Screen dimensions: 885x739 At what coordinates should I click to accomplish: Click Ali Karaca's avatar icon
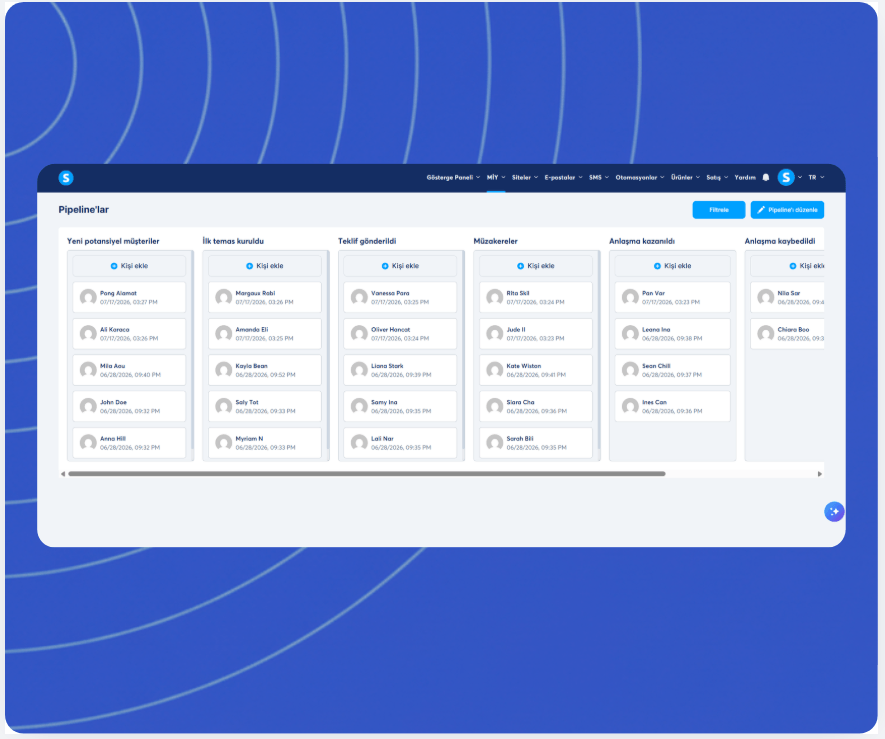tap(88, 333)
